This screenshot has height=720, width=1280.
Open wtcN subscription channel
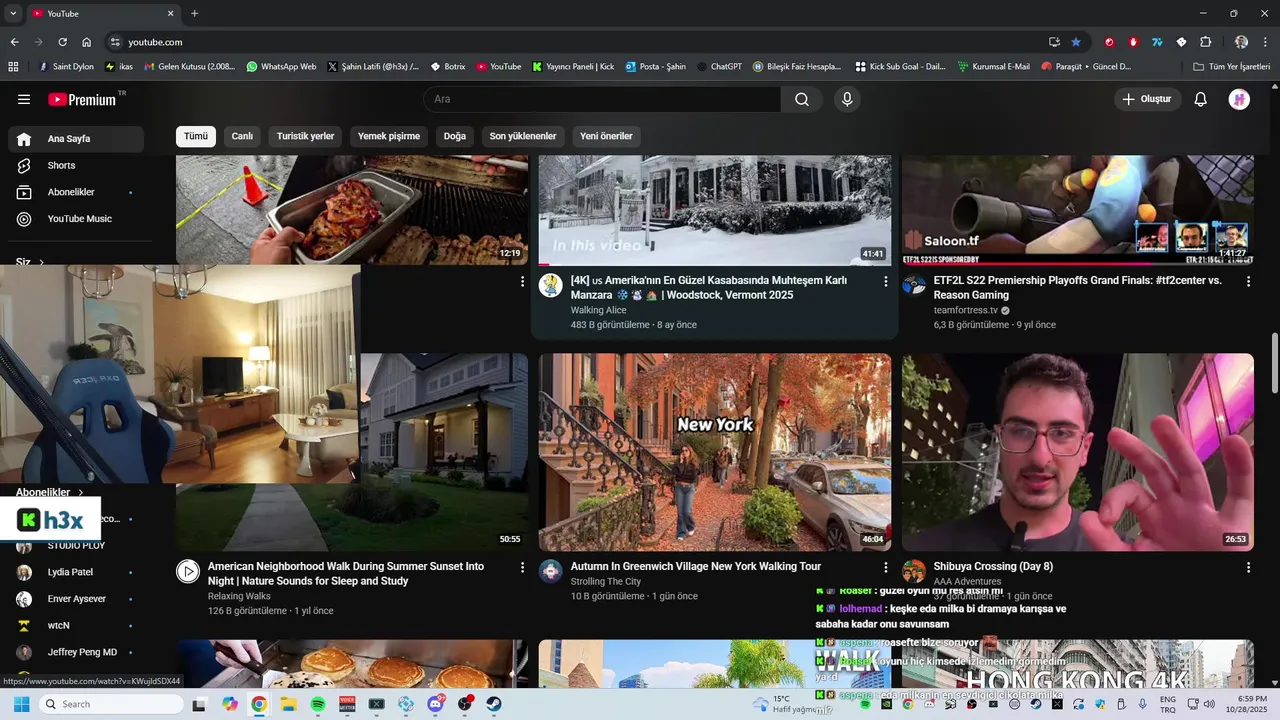(x=76, y=625)
